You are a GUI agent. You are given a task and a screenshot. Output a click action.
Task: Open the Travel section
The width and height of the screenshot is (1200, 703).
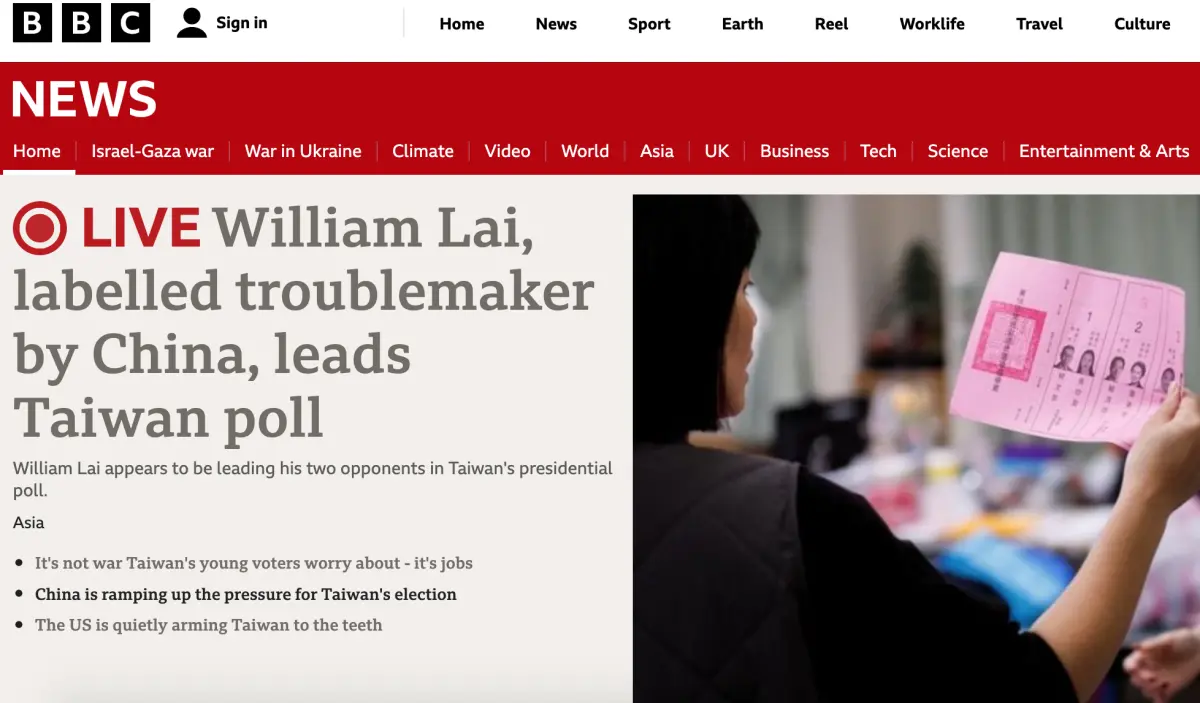(1039, 24)
